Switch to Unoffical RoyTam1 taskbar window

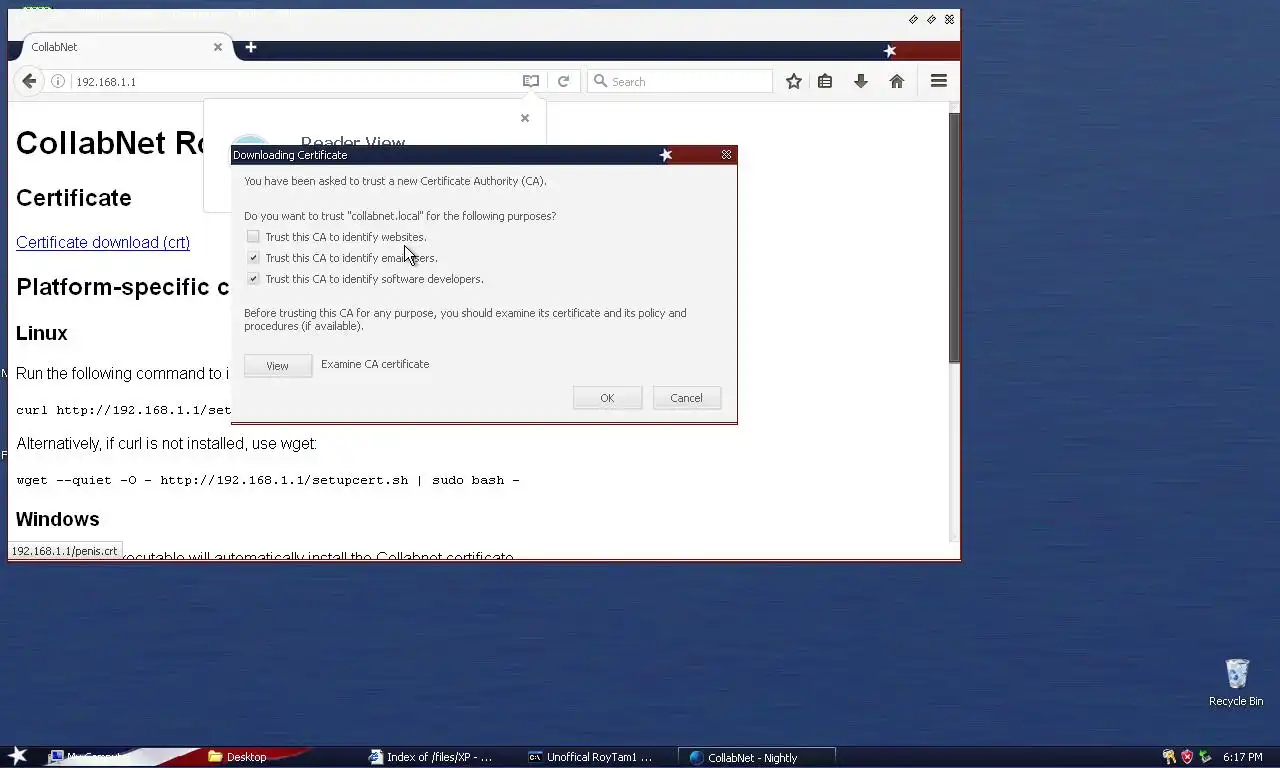click(590, 757)
